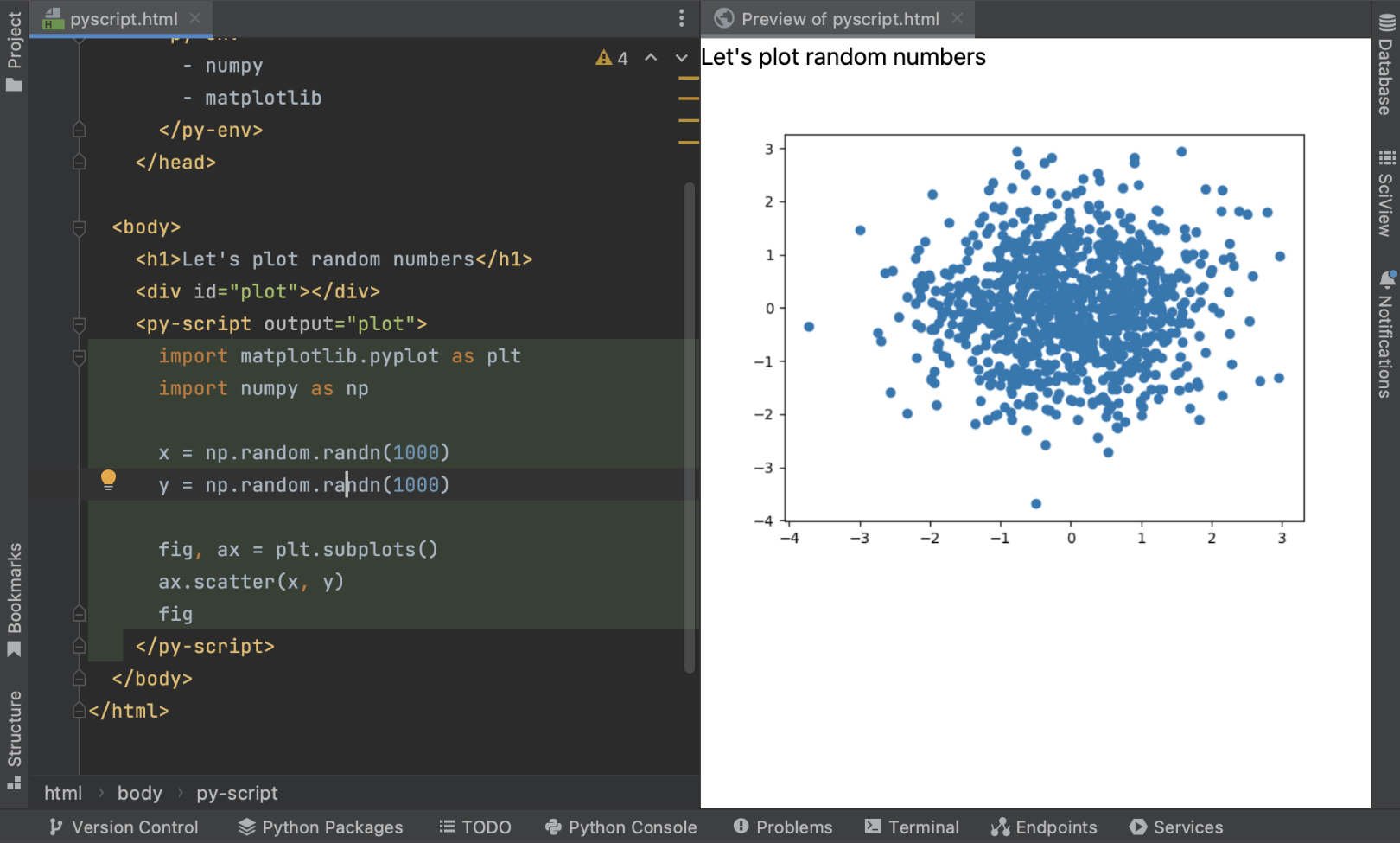This screenshot has width=1400, height=843.
Task: Open the Terminal tool window
Action: (912, 827)
